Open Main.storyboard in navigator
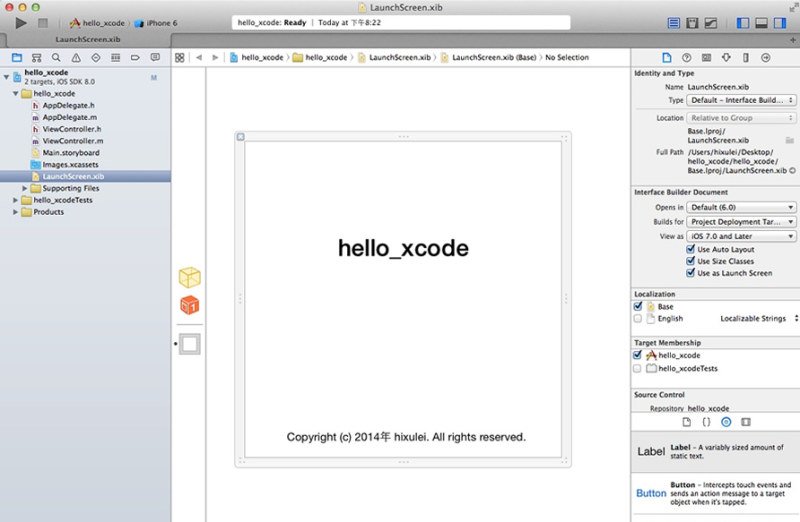 (x=71, y=153)
